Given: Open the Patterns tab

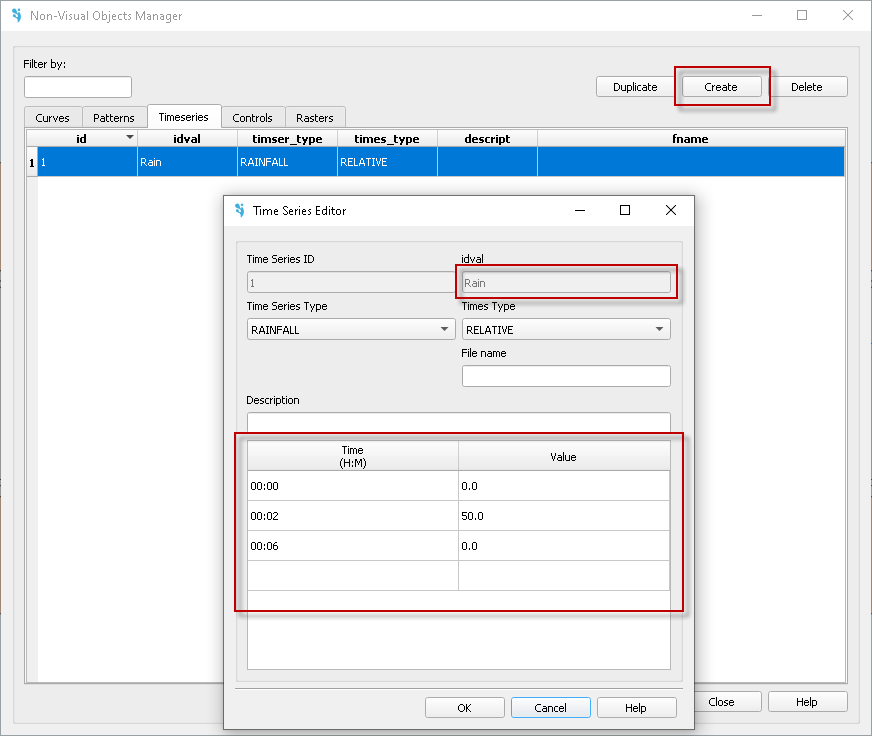Looking at the screenshot, I should pyautogui.click(x=114, y=118).
